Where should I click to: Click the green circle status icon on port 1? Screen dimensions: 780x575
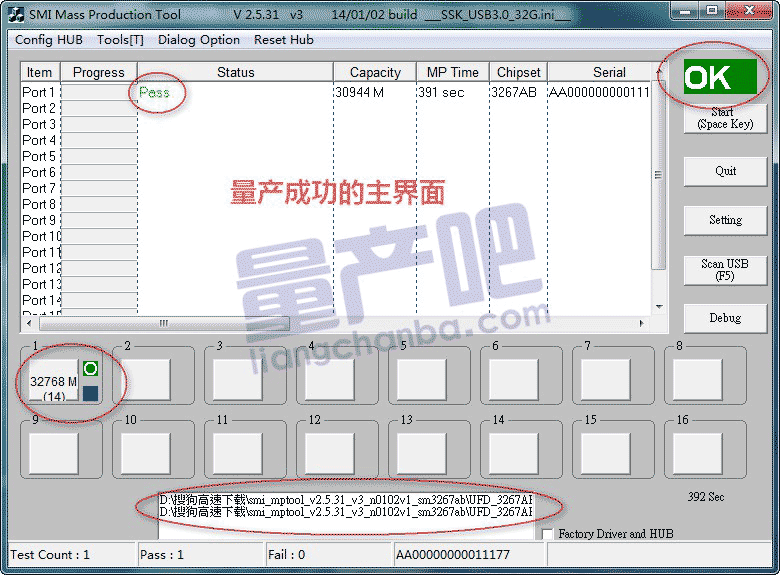91,369
